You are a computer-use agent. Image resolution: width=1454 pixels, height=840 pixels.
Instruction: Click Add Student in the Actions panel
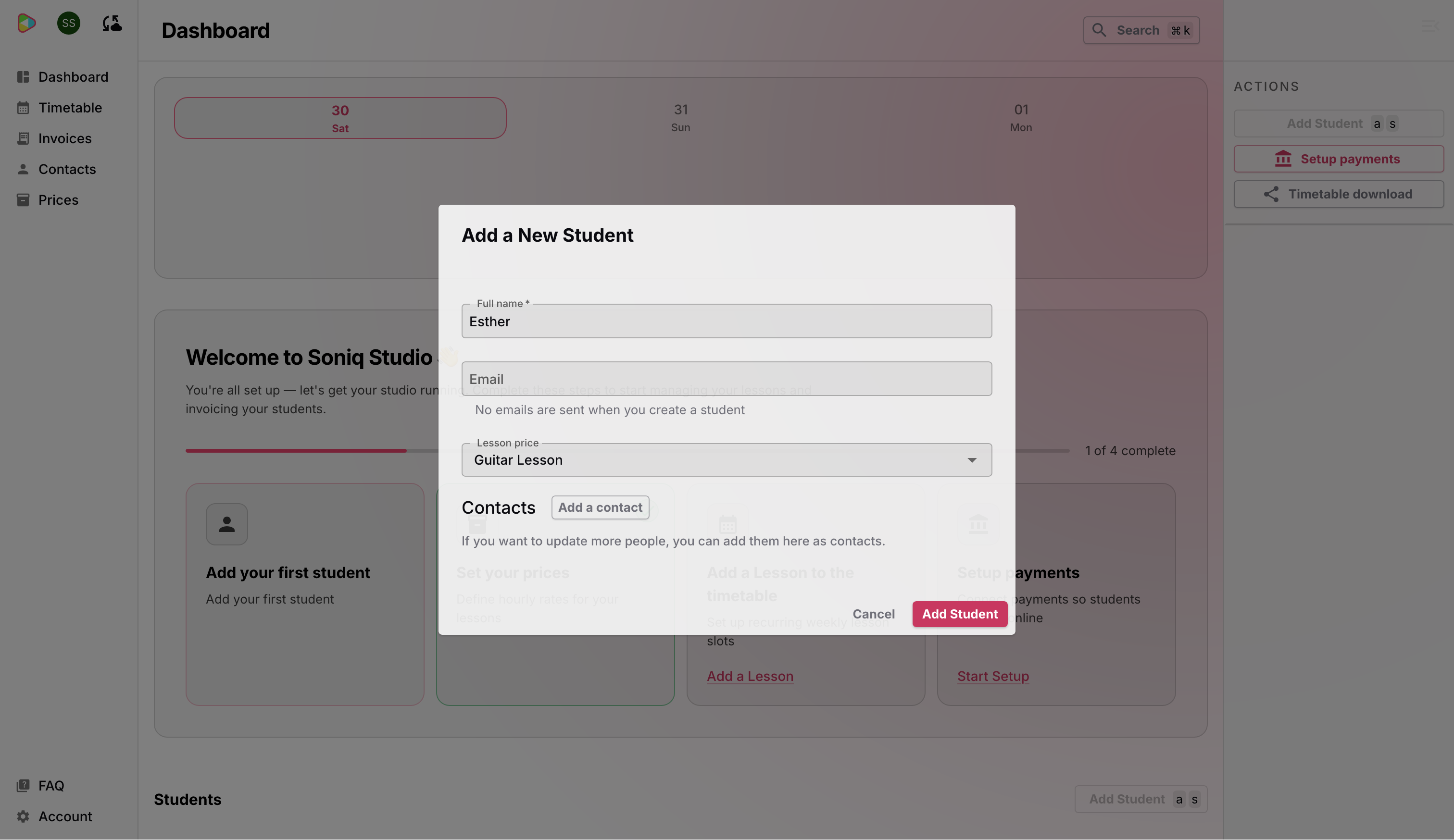click(x=1339, y=124)
